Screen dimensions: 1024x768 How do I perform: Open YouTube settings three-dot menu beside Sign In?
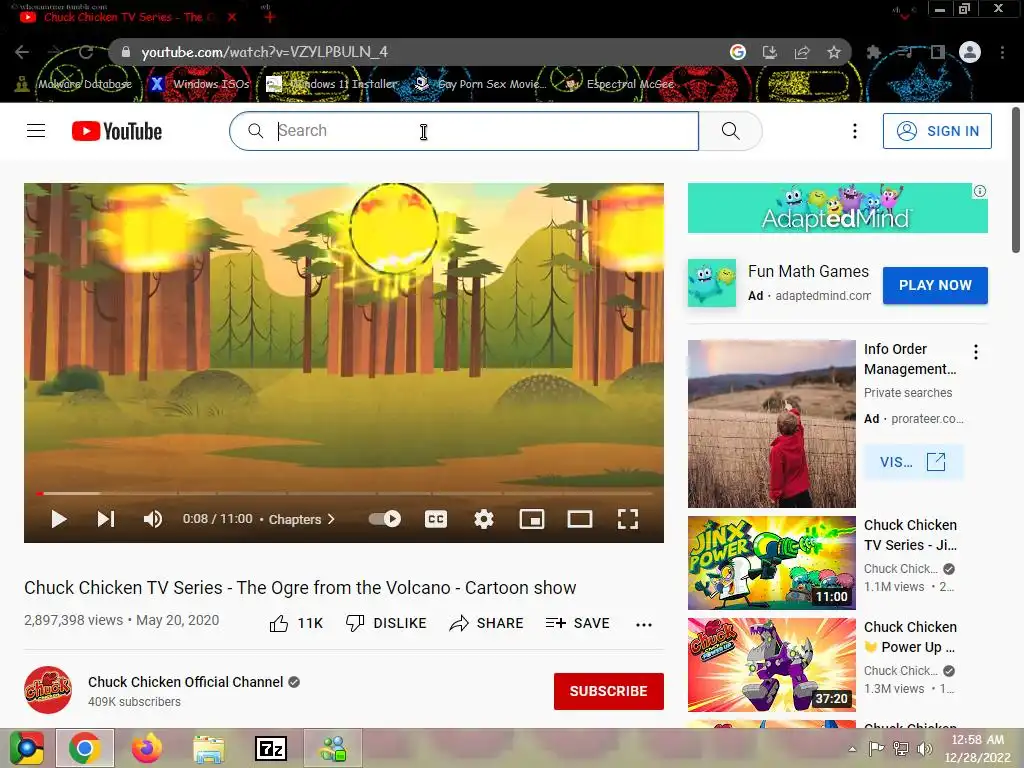(x=854, y=131)
